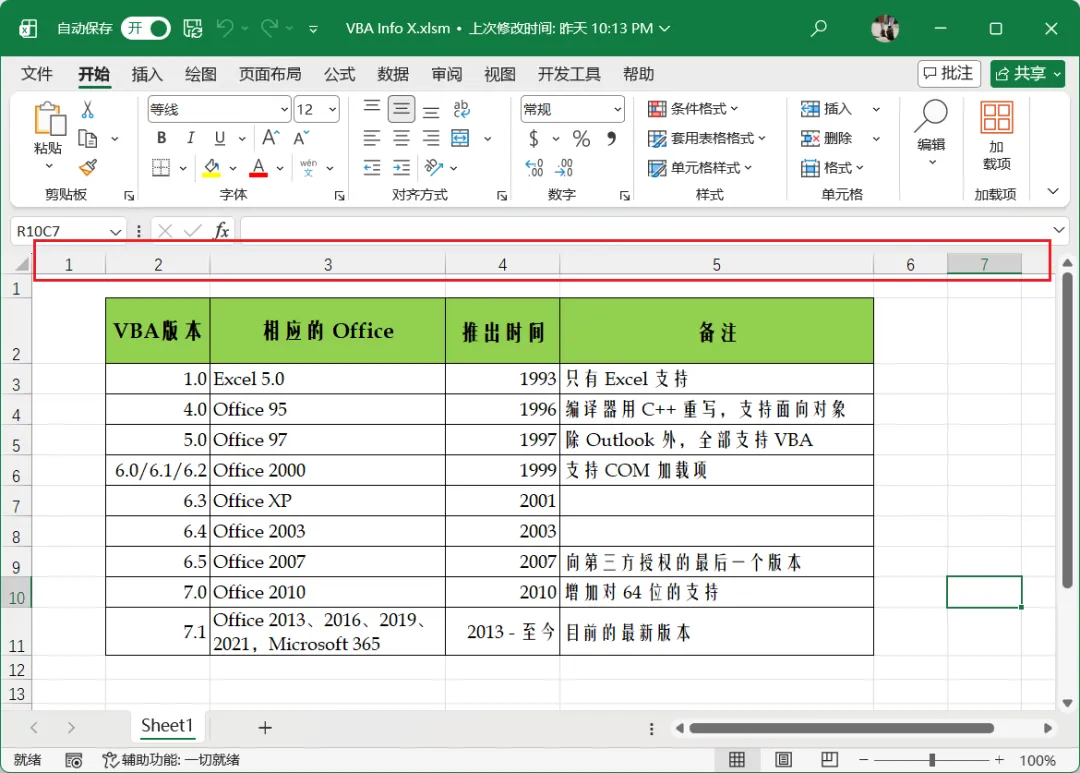Click the yellow fill color button
The image size is (1080, 773).
point(211,167)
